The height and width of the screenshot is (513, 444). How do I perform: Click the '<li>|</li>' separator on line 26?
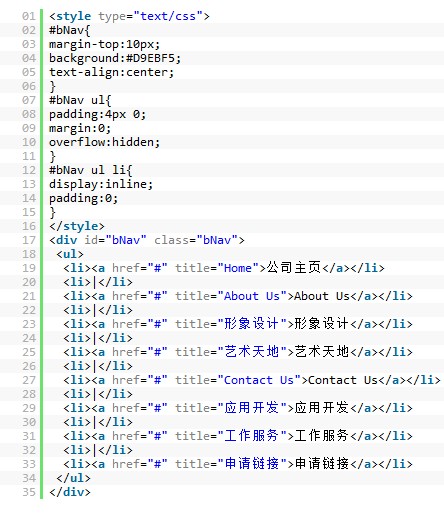pos(98,366)
